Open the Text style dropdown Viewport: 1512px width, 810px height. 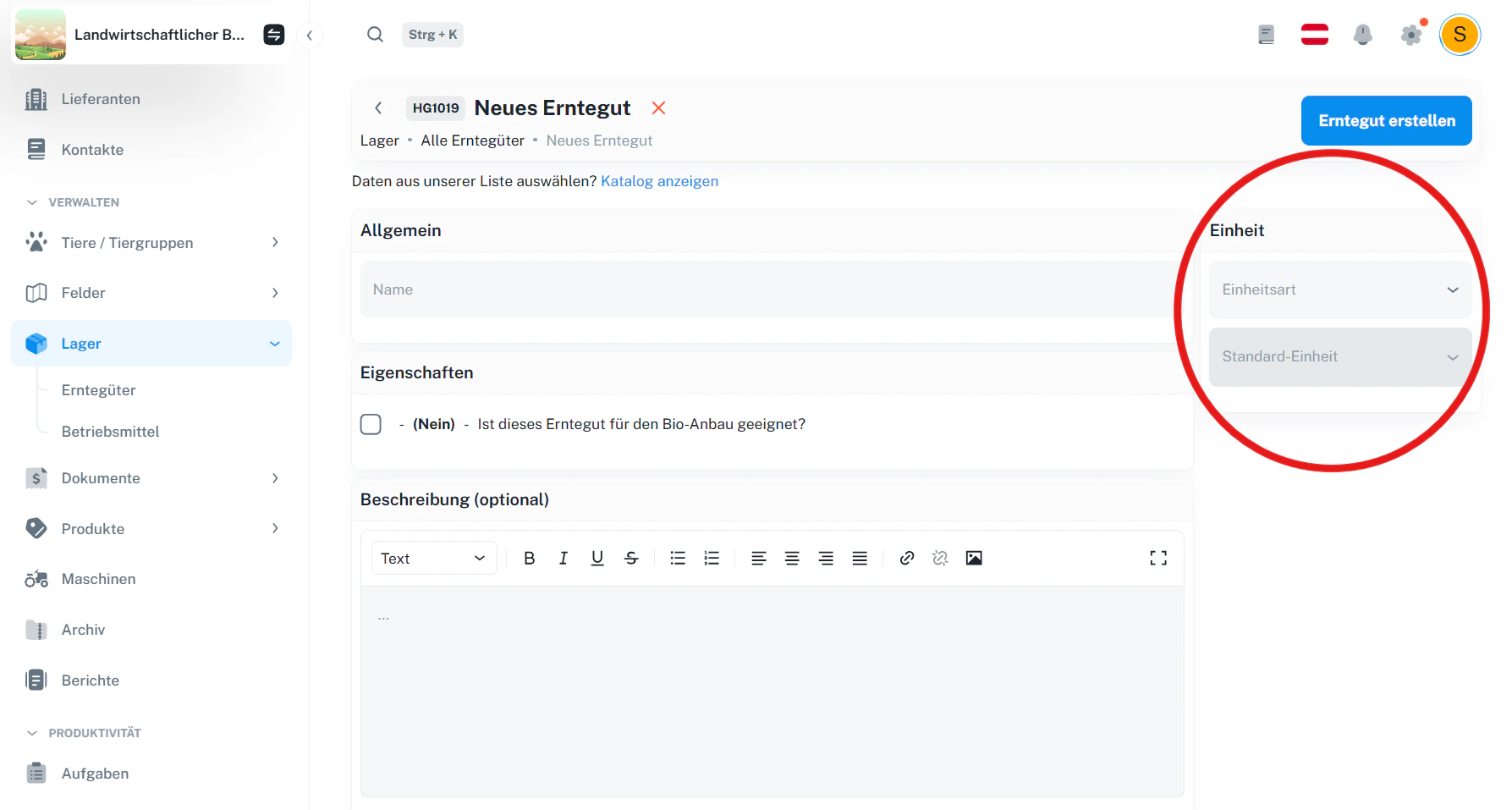(433, 559)
